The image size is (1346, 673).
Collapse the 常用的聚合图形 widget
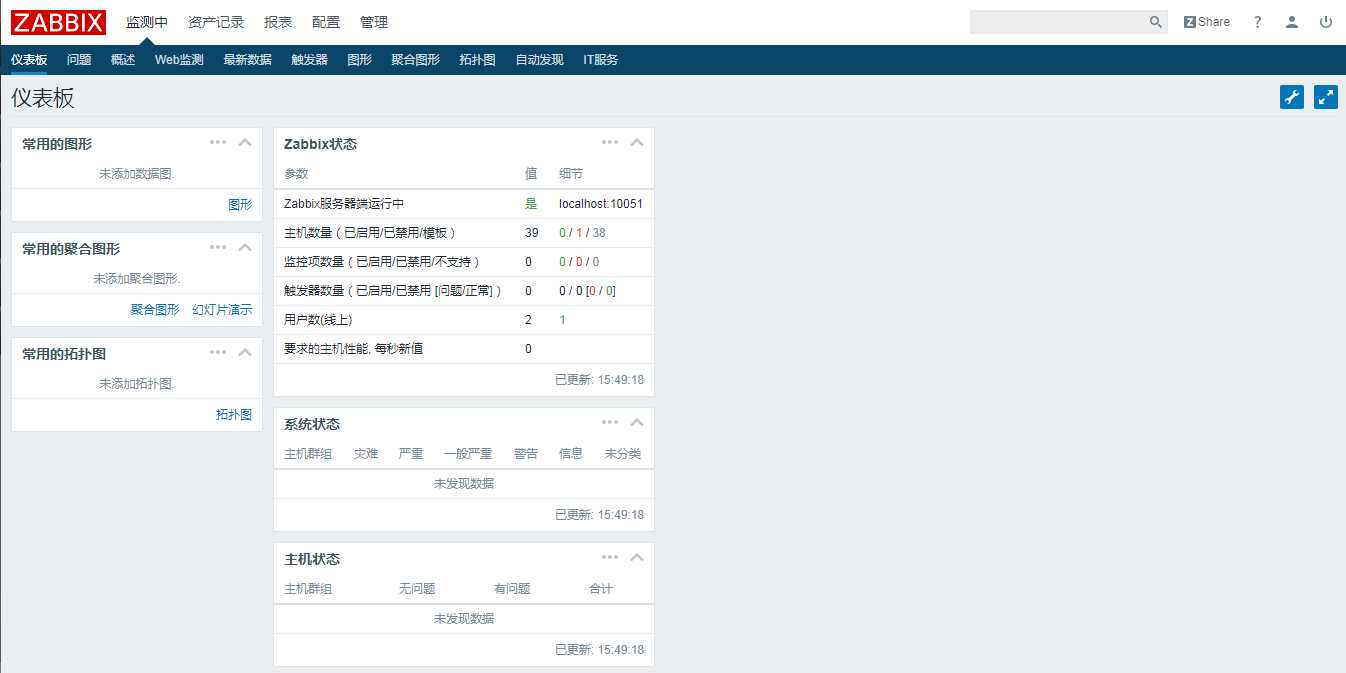pos(245,247)
